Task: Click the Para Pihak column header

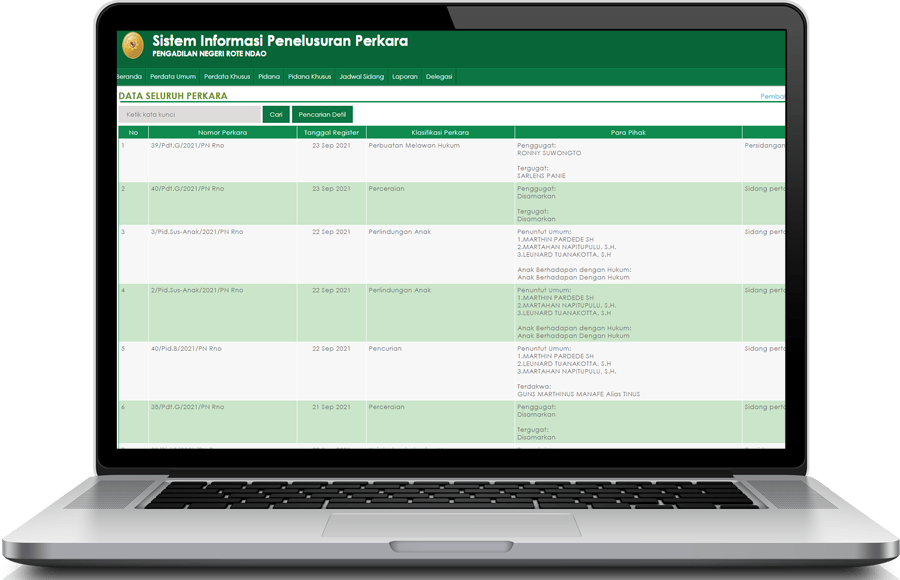Action: tap(627, 132)
